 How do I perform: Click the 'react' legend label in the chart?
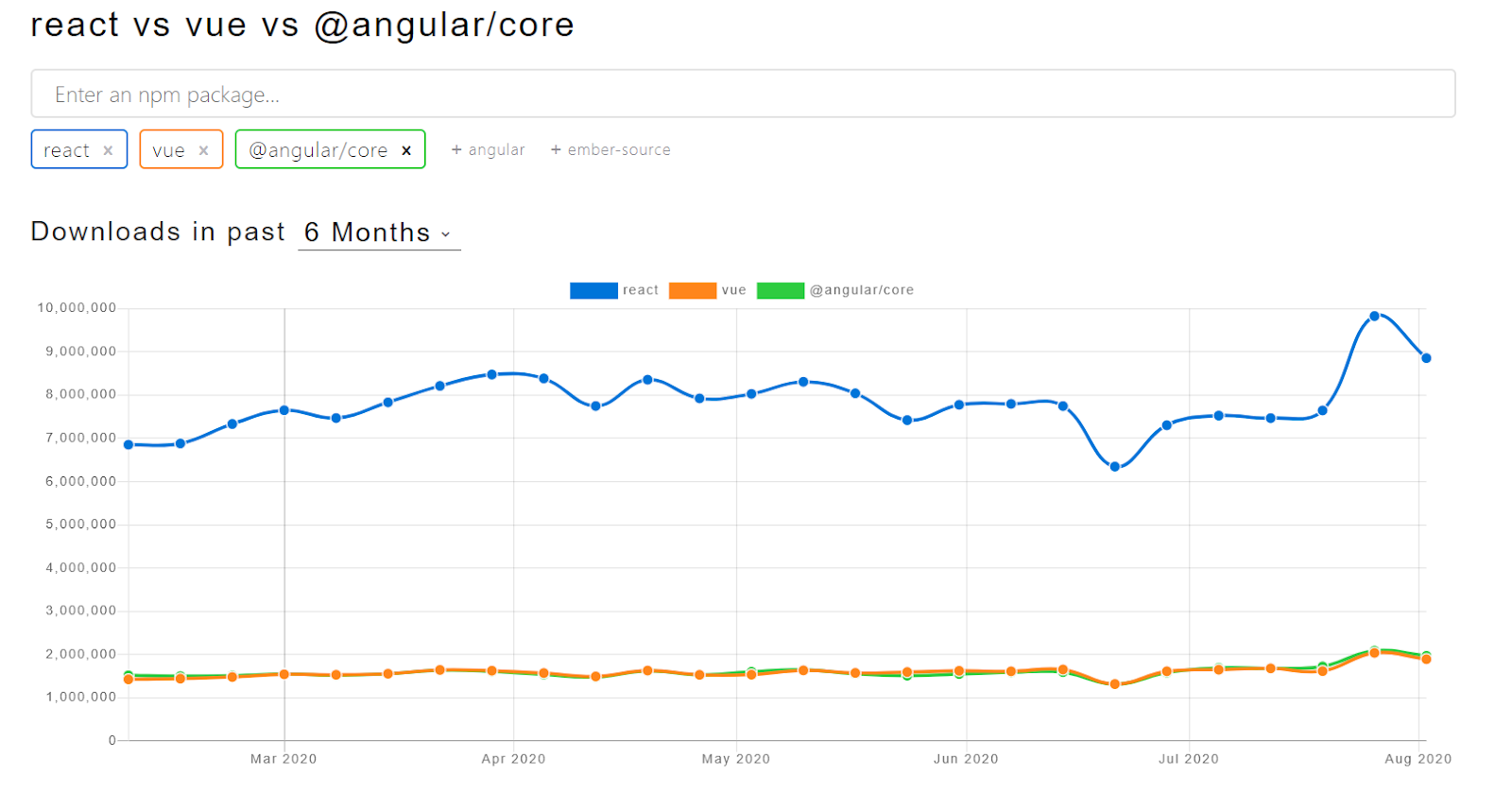click(x=641, y=290)
